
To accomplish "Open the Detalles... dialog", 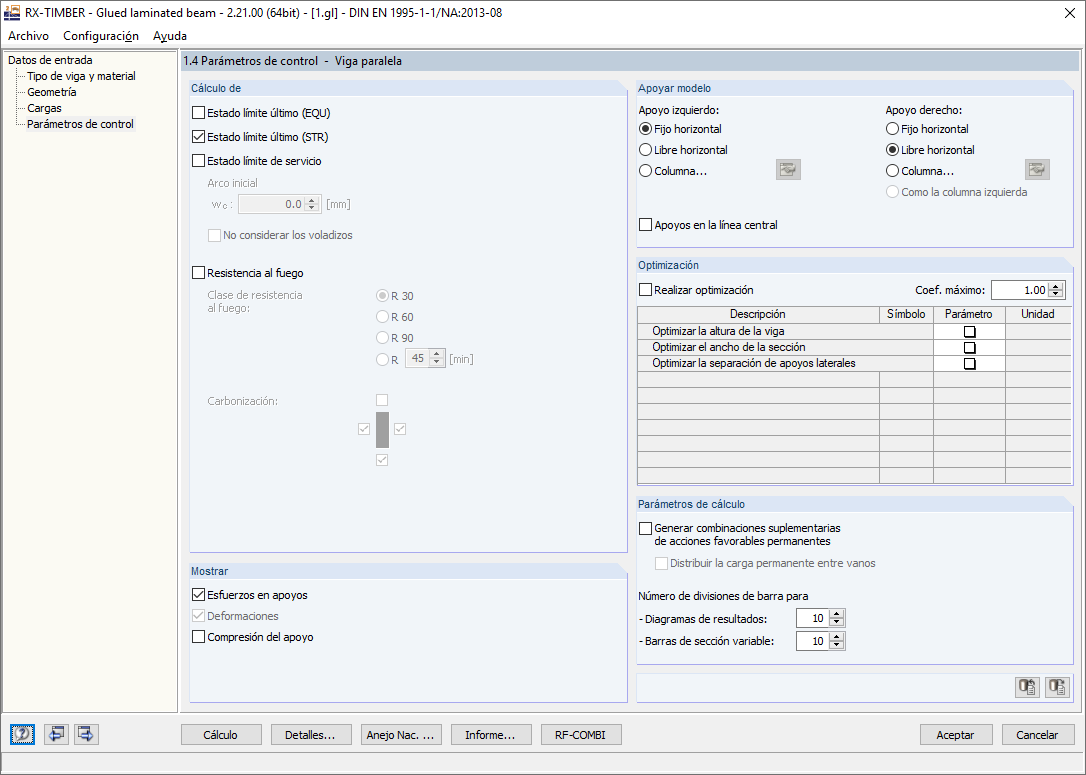I will 310,735.
